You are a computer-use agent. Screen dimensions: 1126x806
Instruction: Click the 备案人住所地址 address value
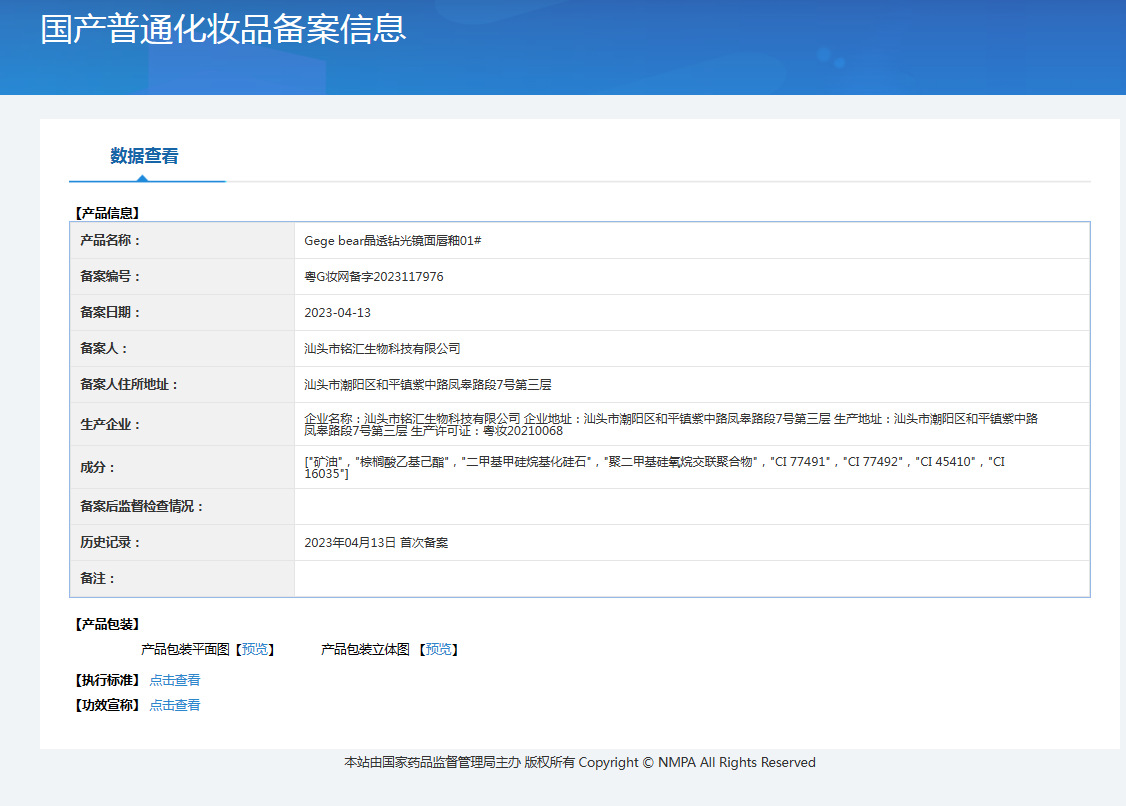point(427,385)
